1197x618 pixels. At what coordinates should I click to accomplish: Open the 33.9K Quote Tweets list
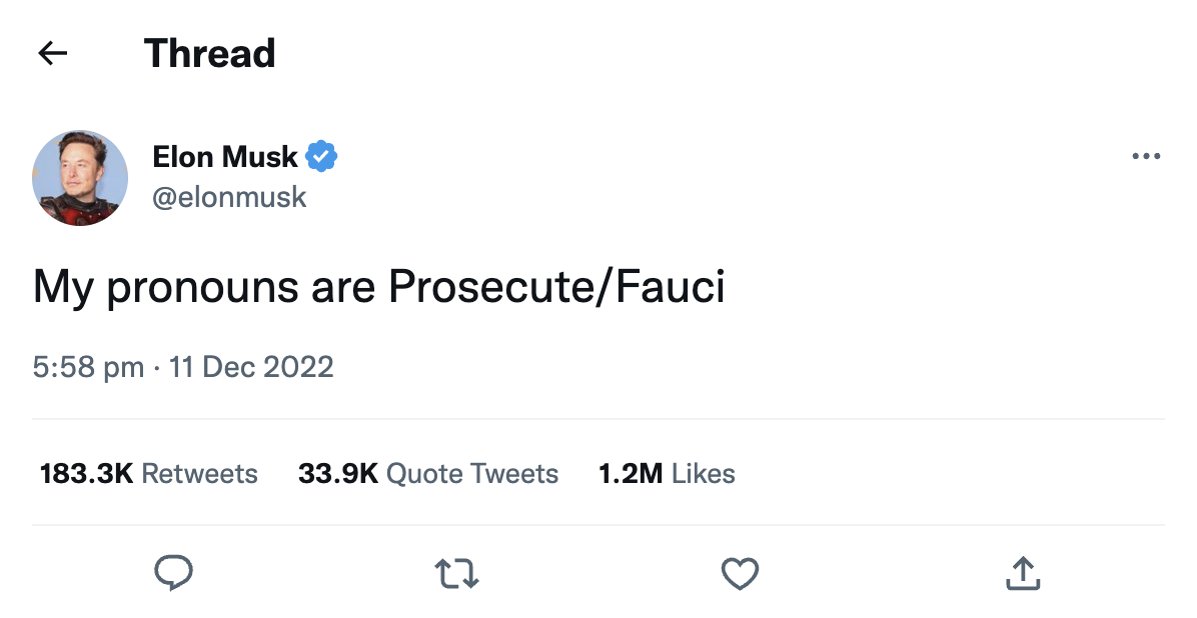(428, 473)
